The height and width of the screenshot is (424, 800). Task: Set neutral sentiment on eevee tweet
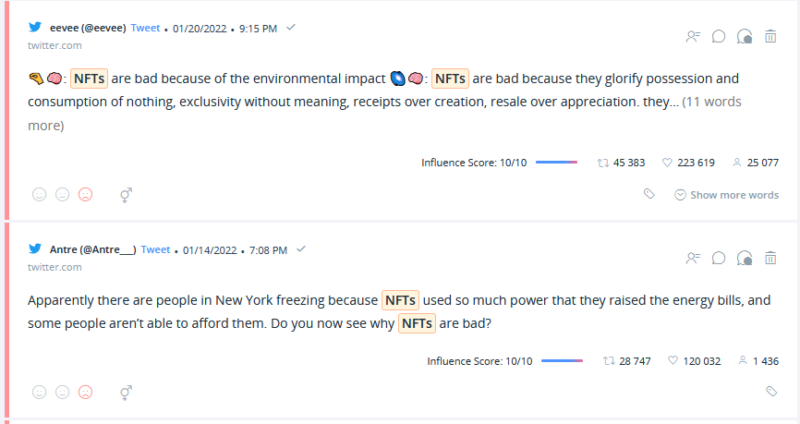pos(62,194)
